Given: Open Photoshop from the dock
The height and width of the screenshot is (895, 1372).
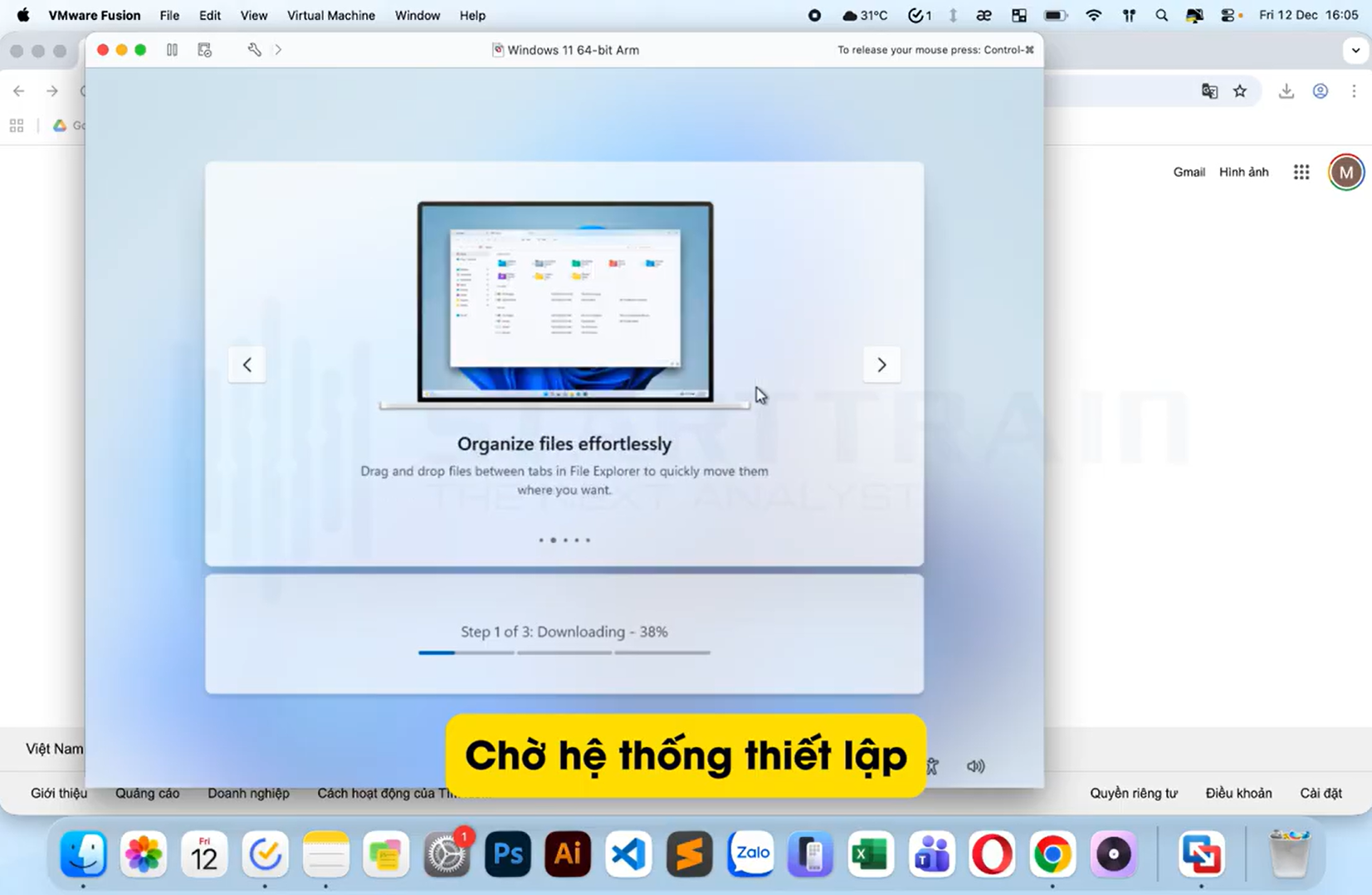Looking at the screenshot, I should tap(507, 853).
